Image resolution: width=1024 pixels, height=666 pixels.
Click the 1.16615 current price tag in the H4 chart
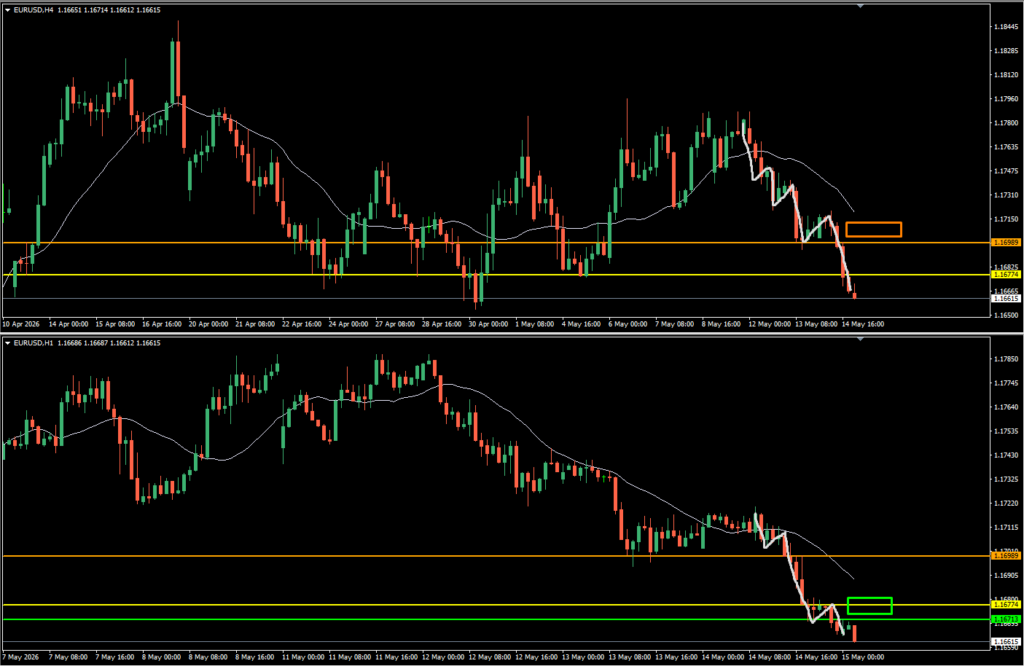(1006, 298)
